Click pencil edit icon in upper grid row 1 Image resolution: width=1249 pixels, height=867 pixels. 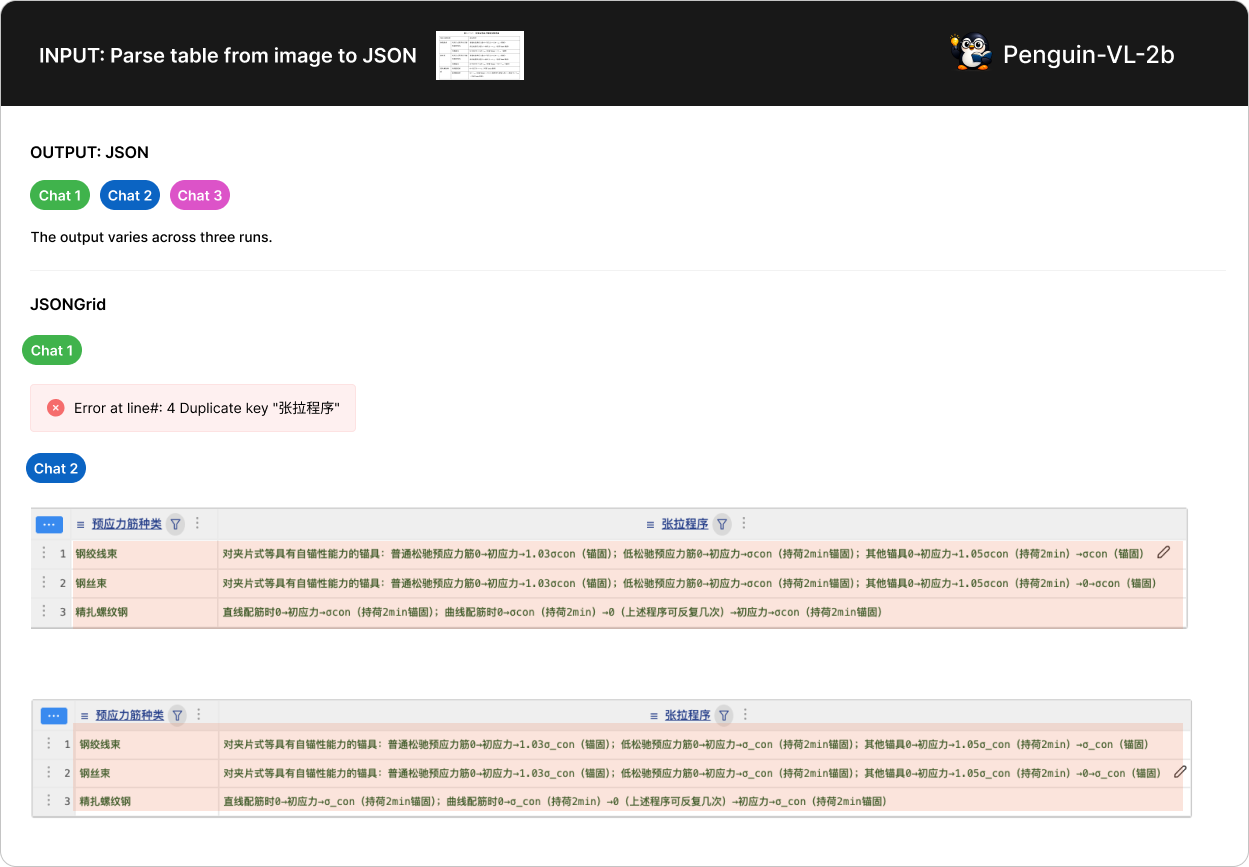point(1163,552)
